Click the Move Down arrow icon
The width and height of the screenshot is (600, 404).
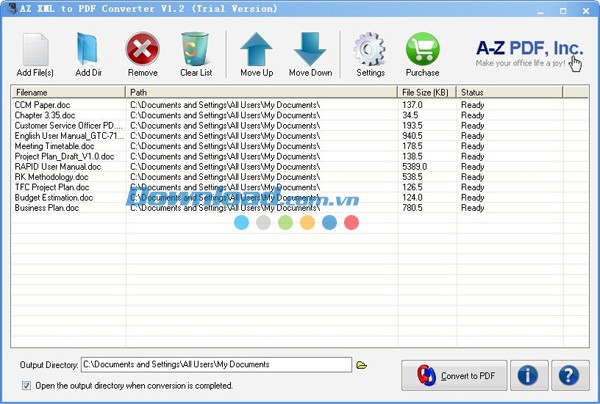click(x=310, y=49)
